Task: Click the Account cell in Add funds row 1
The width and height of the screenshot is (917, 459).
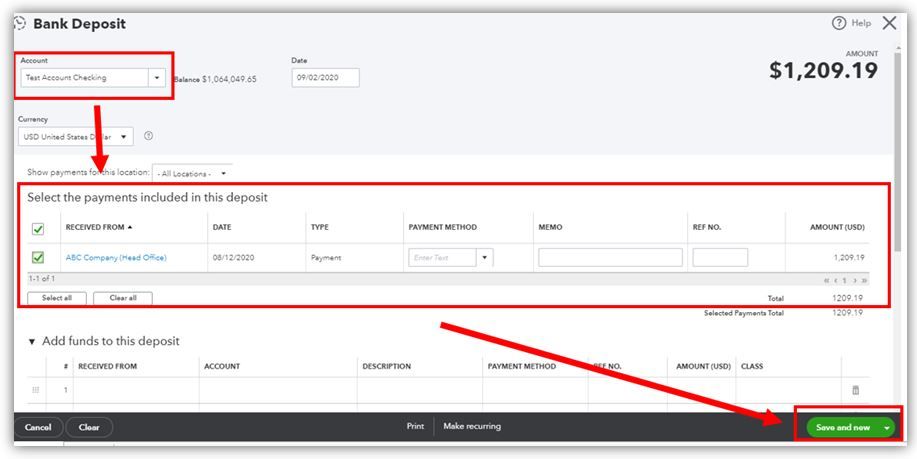Action: (278, 390)
